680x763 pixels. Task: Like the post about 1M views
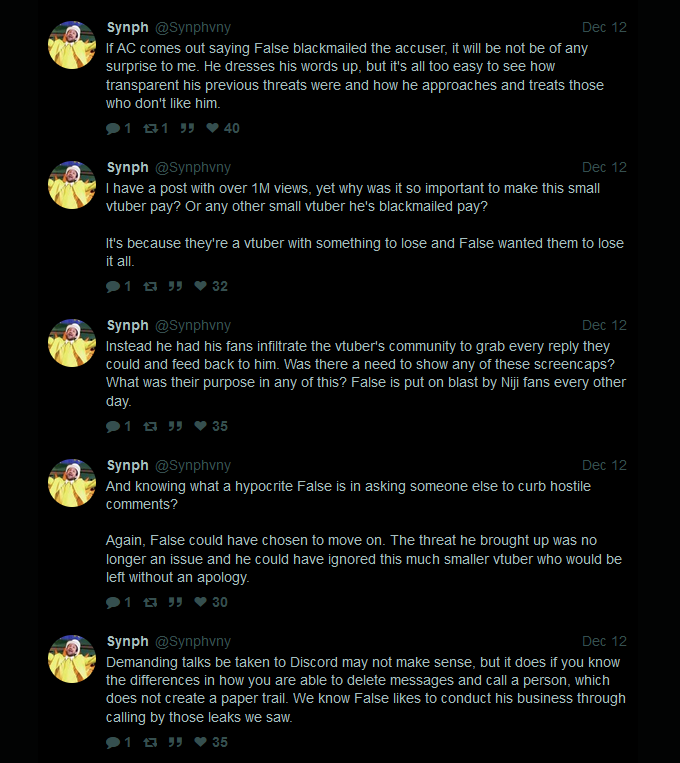(x=201, y=286)
